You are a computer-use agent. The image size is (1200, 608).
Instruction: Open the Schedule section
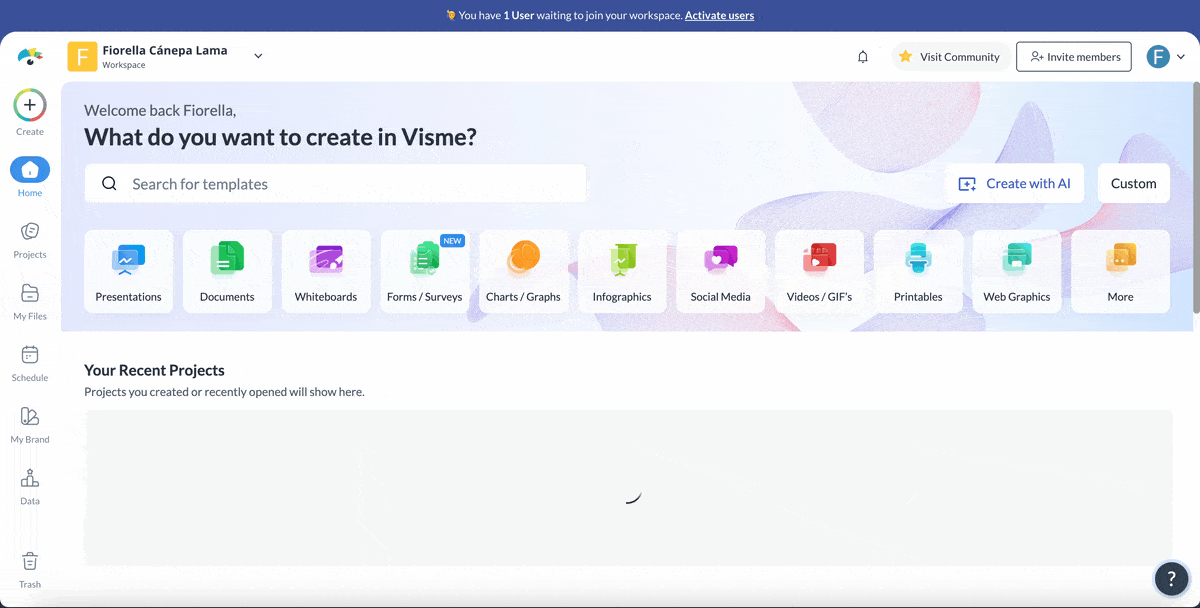[x=29, y=362]
